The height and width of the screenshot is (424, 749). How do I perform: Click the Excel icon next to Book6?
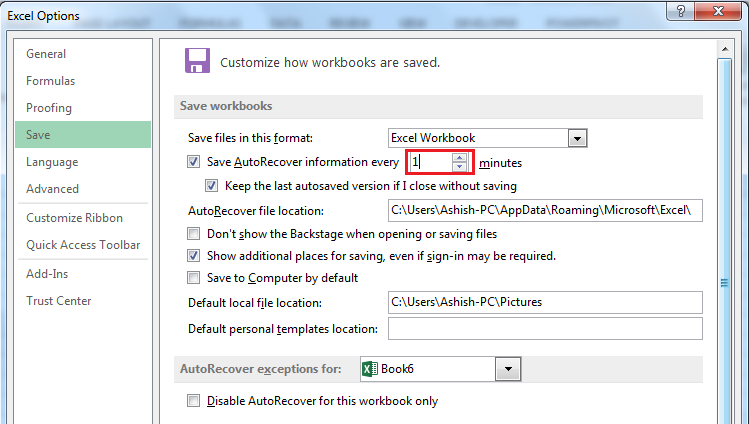[370, 369]
